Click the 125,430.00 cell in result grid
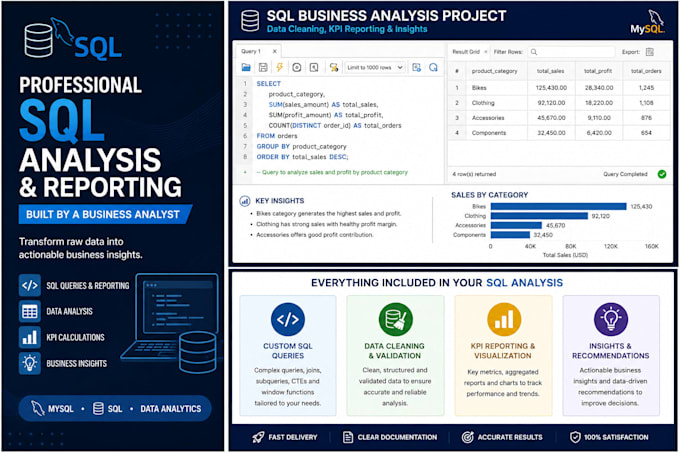 [x=551, y=88]
